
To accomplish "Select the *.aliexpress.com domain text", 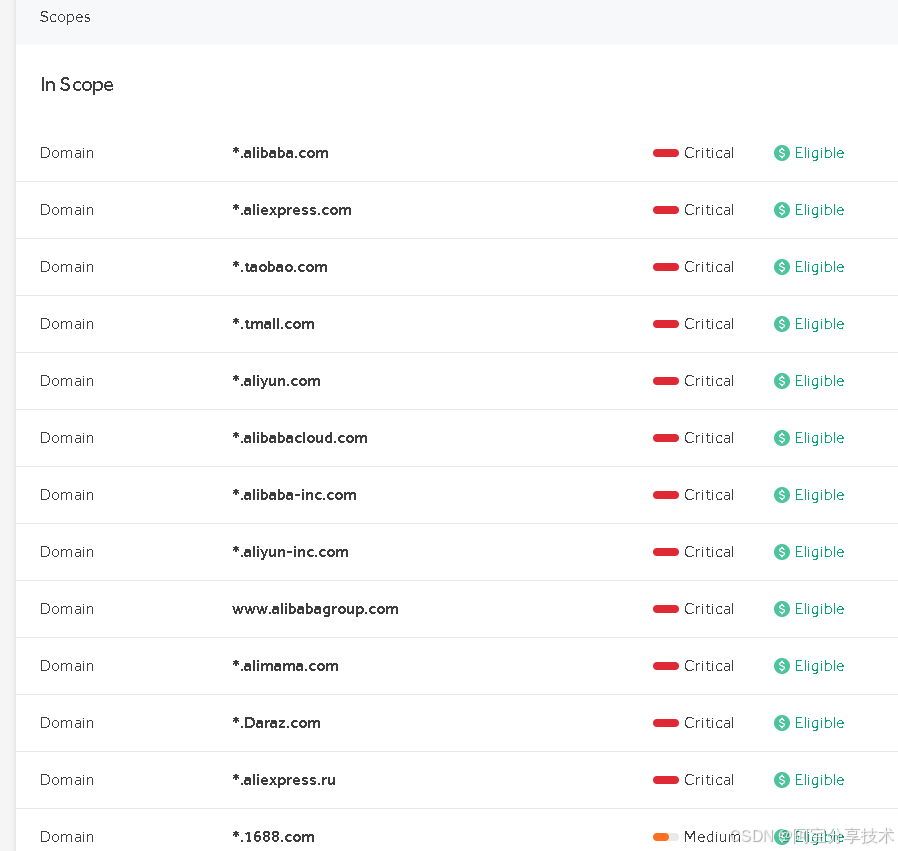I will click(x=292, y=210).
